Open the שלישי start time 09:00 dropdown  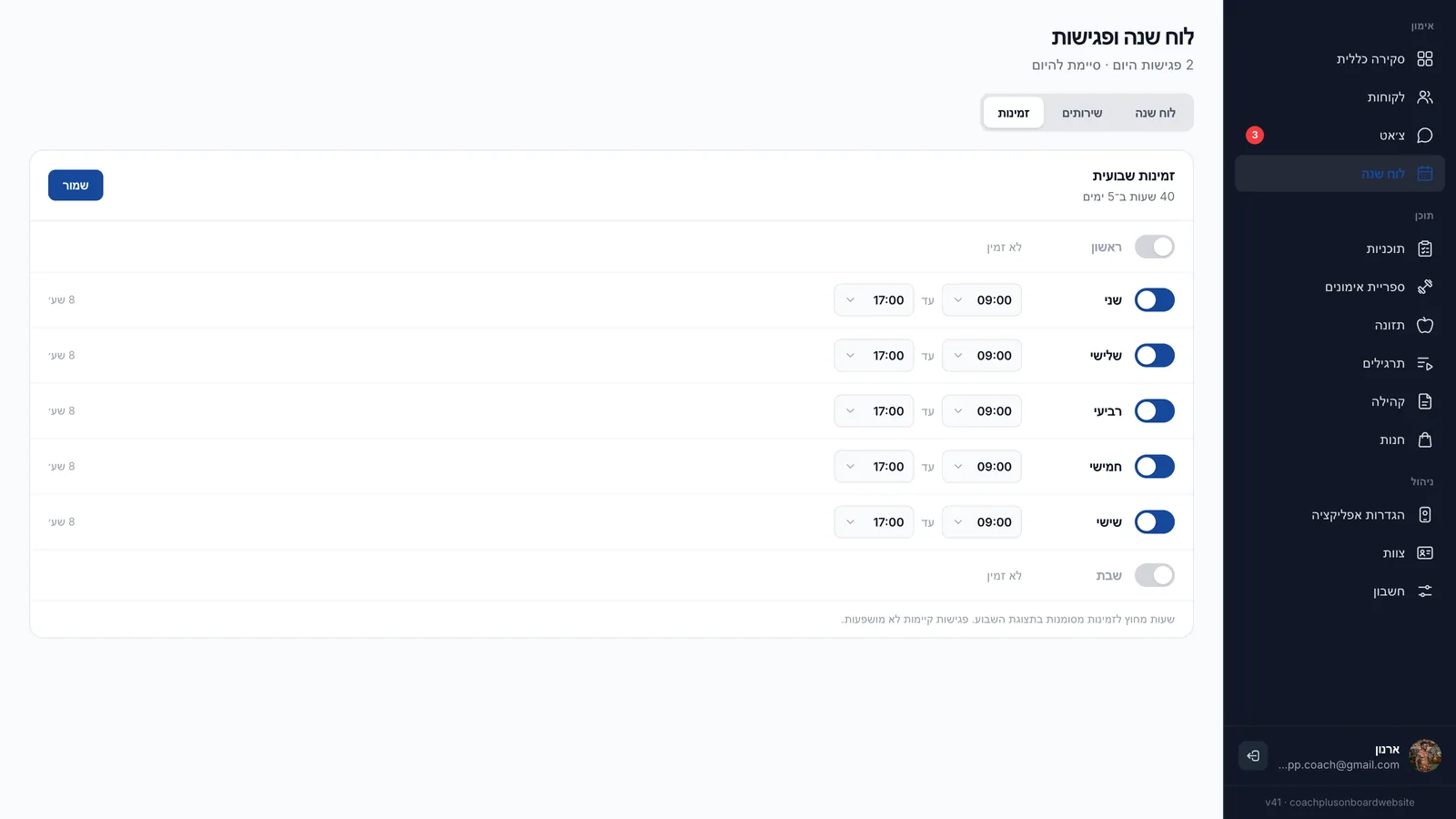982,356
